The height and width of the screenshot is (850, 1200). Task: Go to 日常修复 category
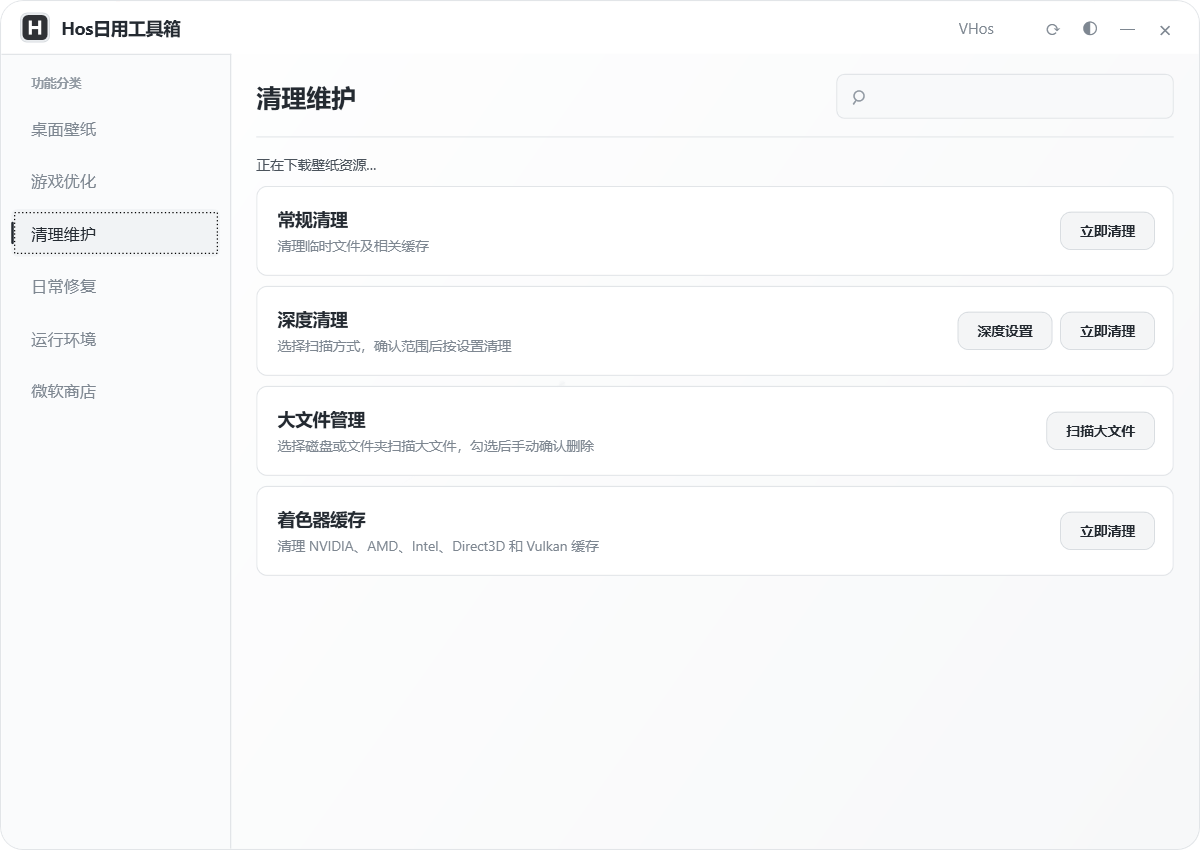click(115, 286)
